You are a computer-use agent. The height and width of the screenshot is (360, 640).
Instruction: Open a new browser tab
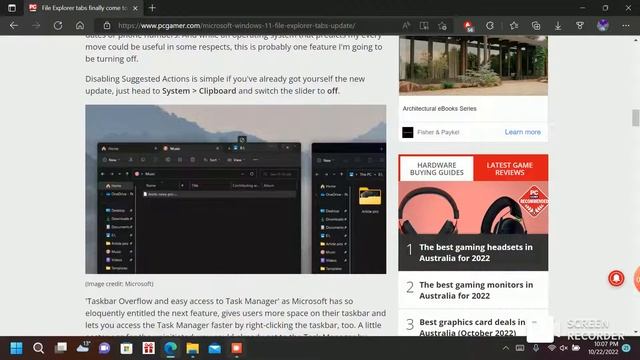tap(152, 8)
